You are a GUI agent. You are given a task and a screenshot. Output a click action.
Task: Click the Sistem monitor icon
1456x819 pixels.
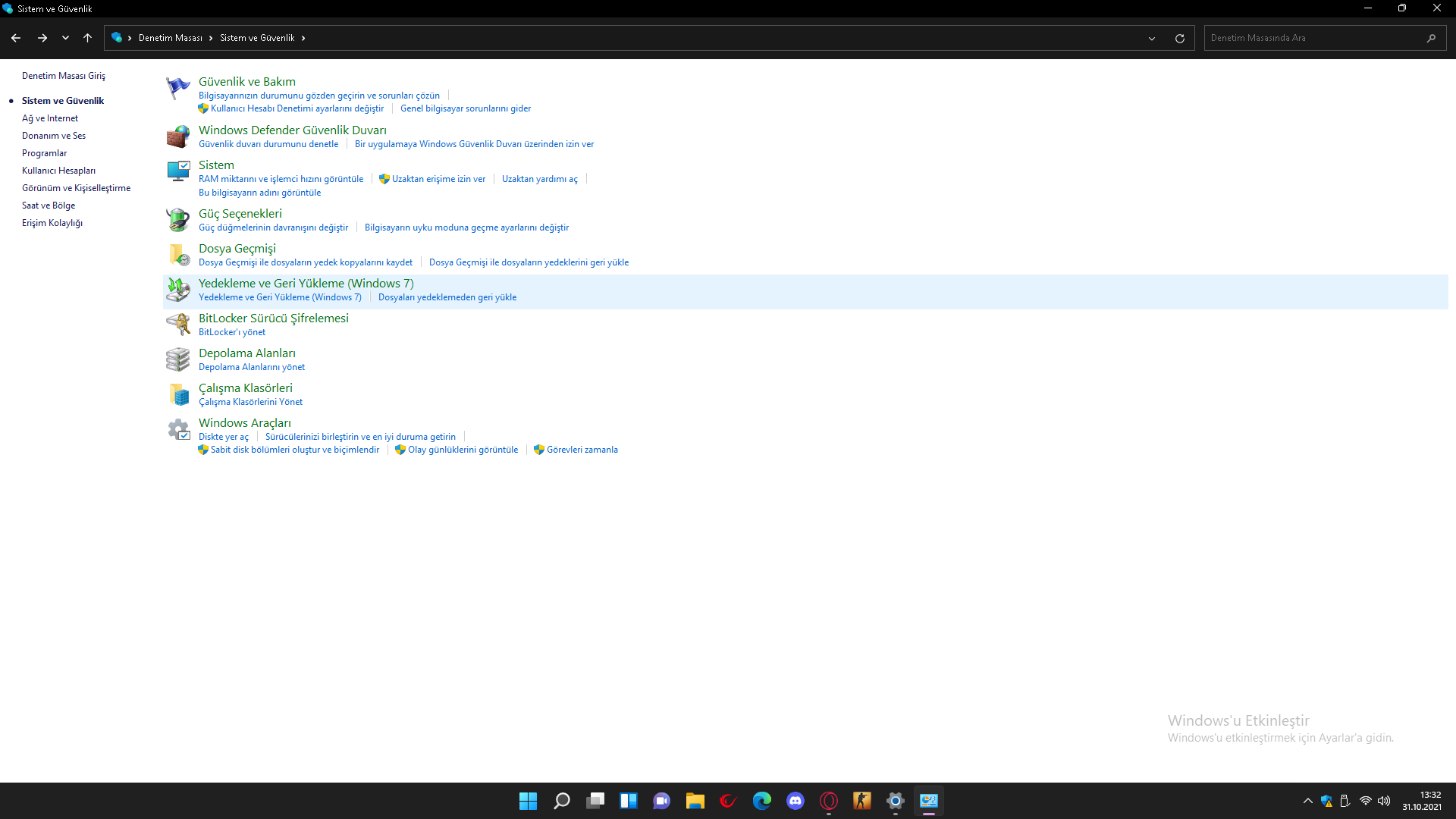coord(178,171)
